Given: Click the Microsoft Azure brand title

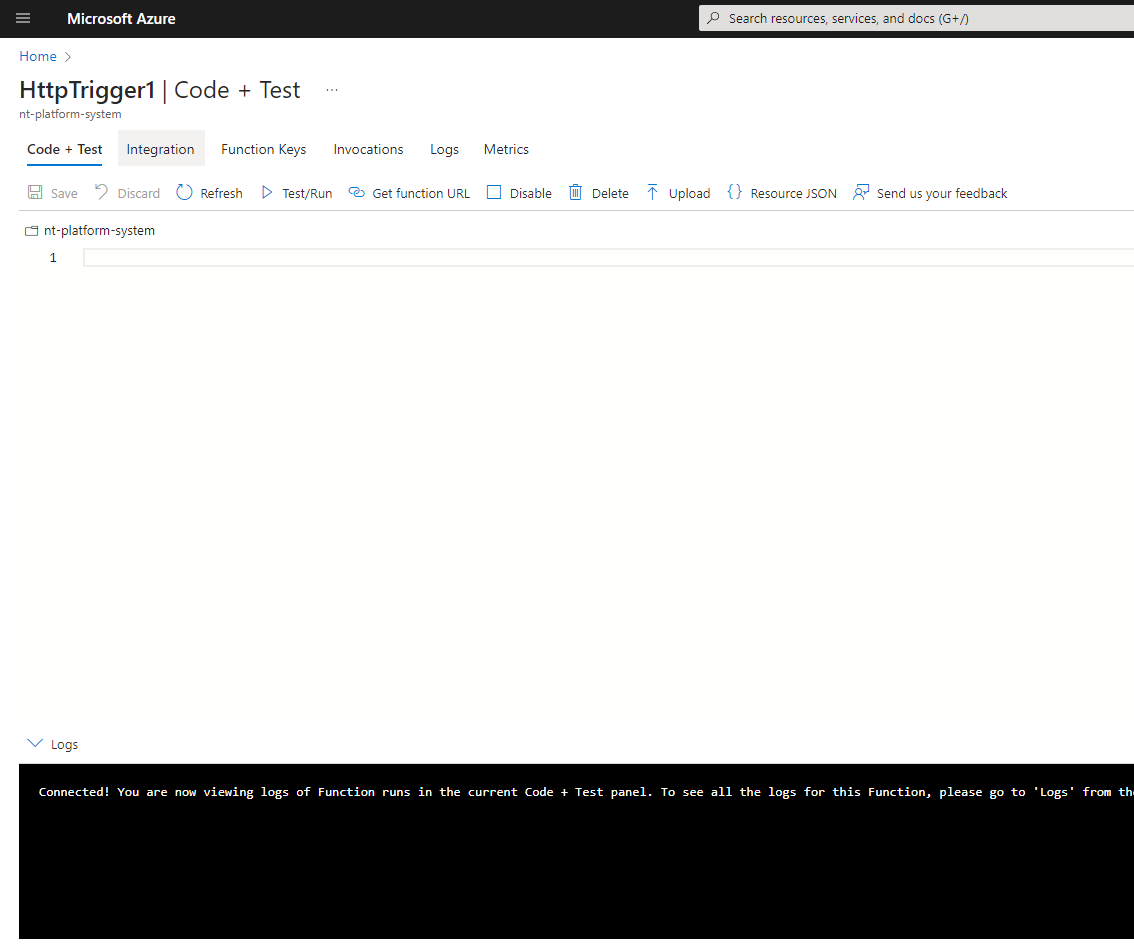Looking at the screenshot, I should tap(122, 19).
